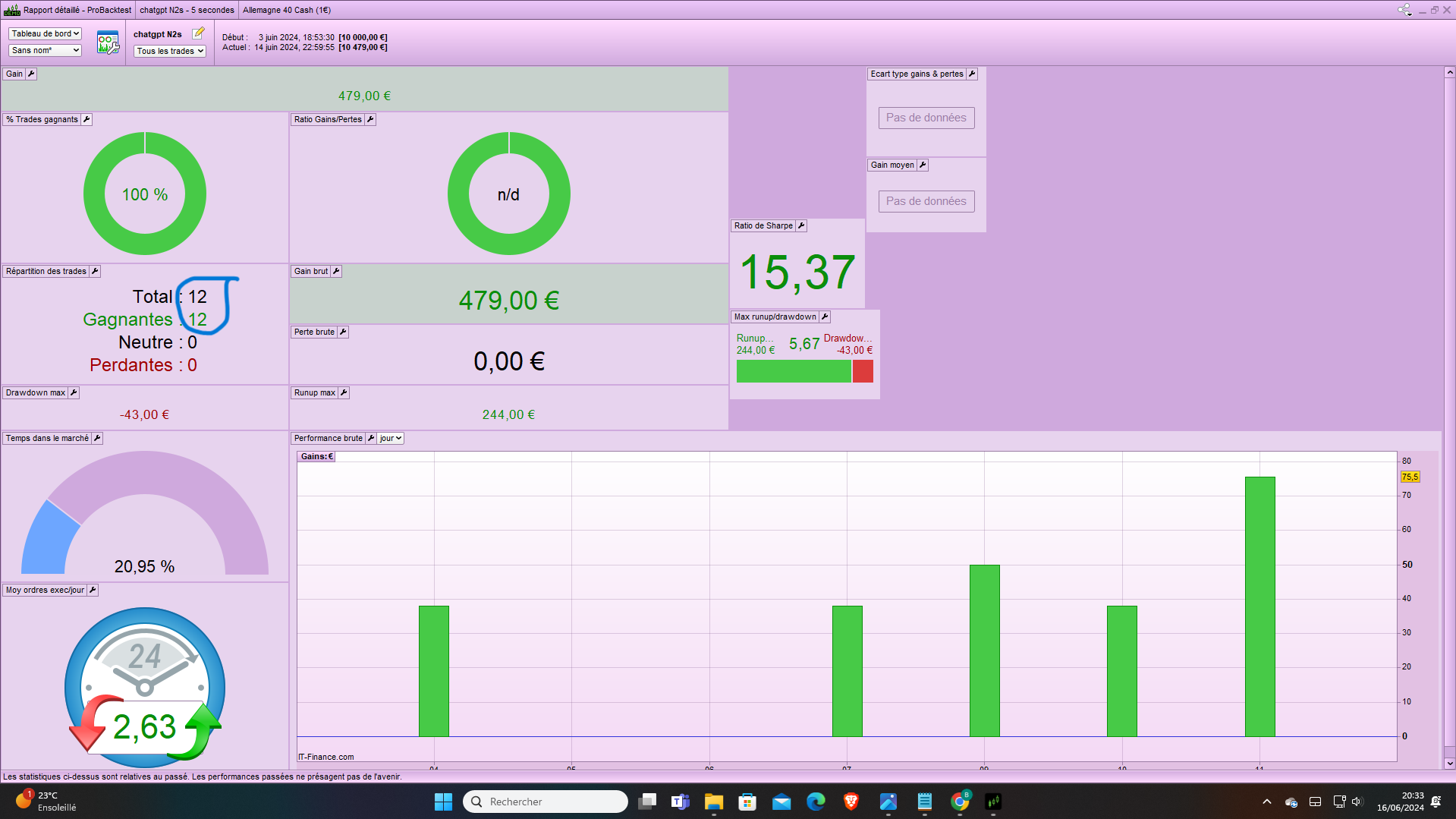Open settings wrench for Max runup/drawdown
This screenshot has width=1456, height=819.
tap(825, 317)
